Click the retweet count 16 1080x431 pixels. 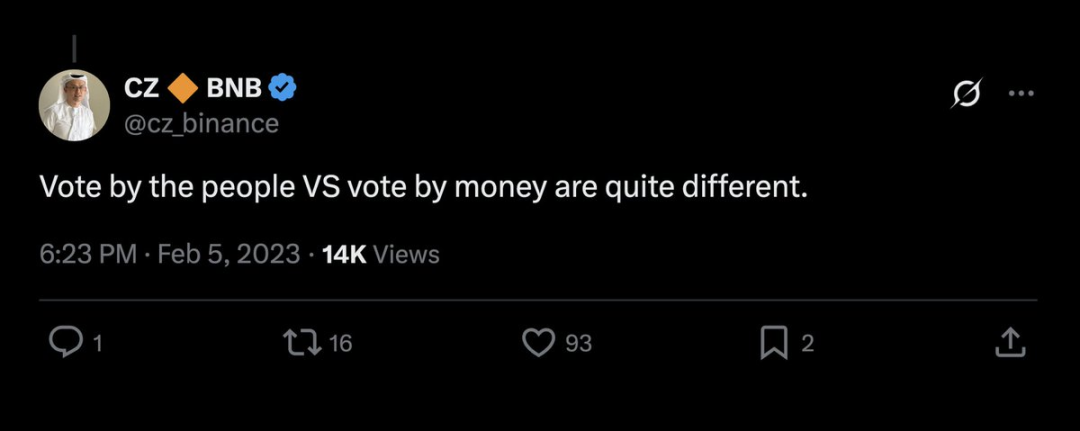[340, 344]
